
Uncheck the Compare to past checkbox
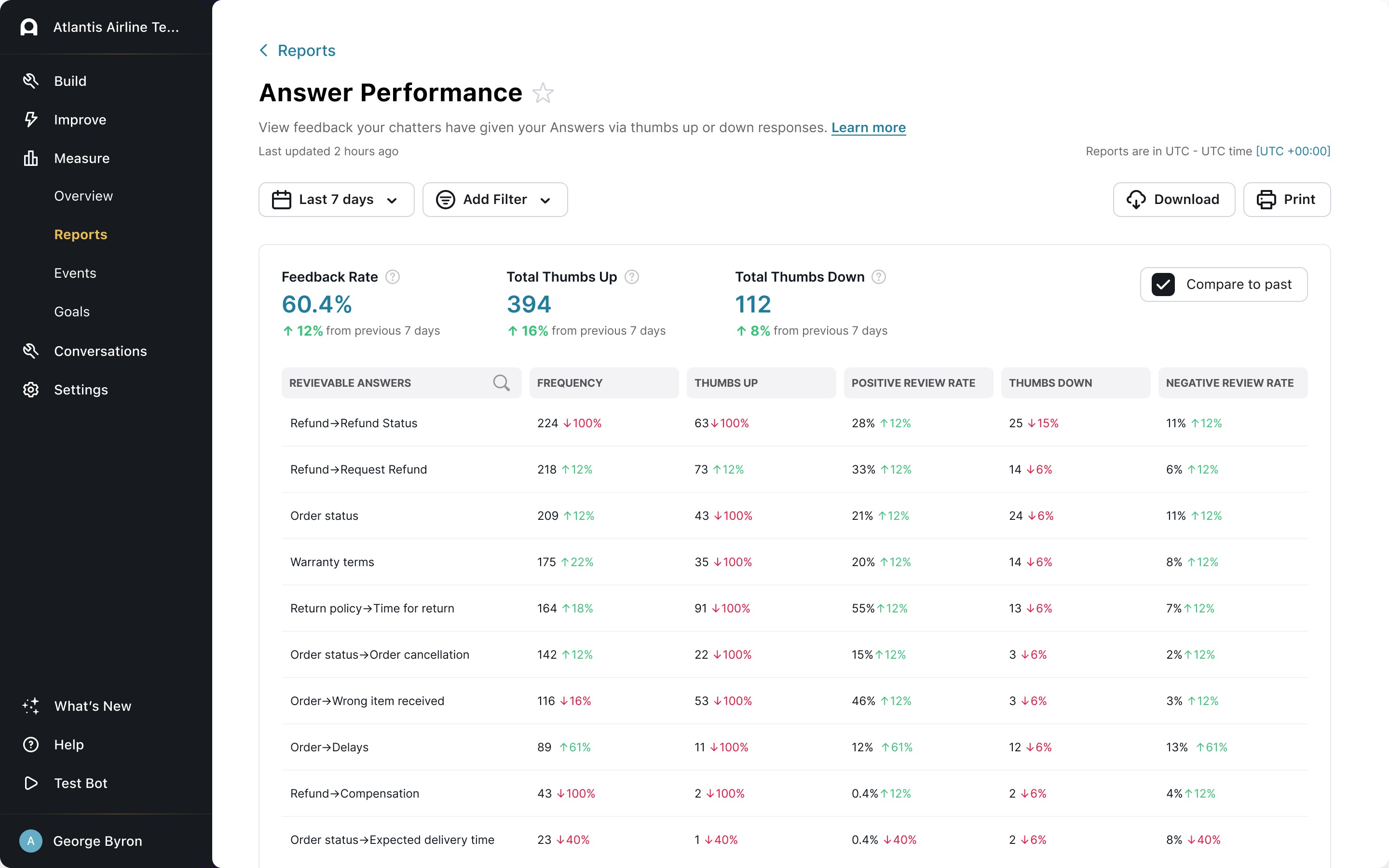click(1163, 285)
